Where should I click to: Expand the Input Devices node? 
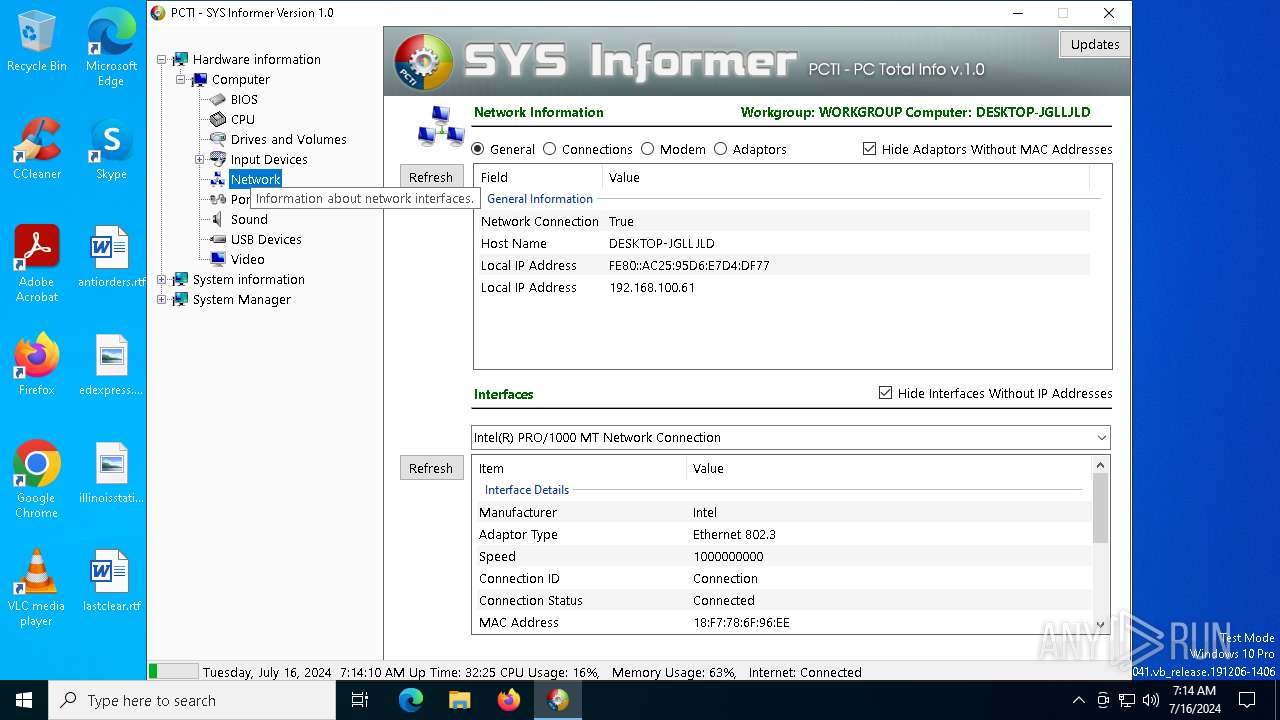point(199,159)
